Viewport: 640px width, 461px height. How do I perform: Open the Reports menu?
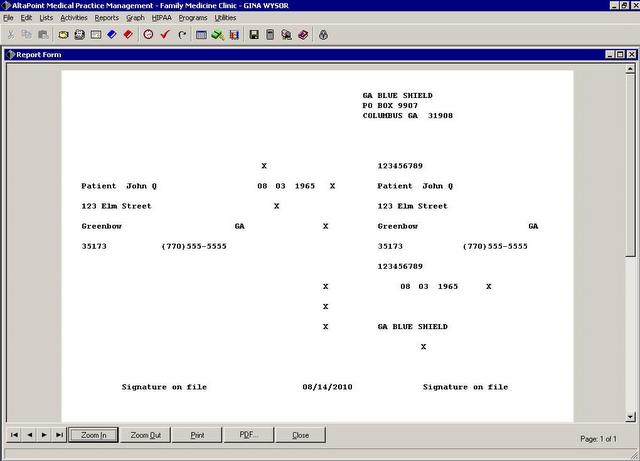(x=106, y=18)
